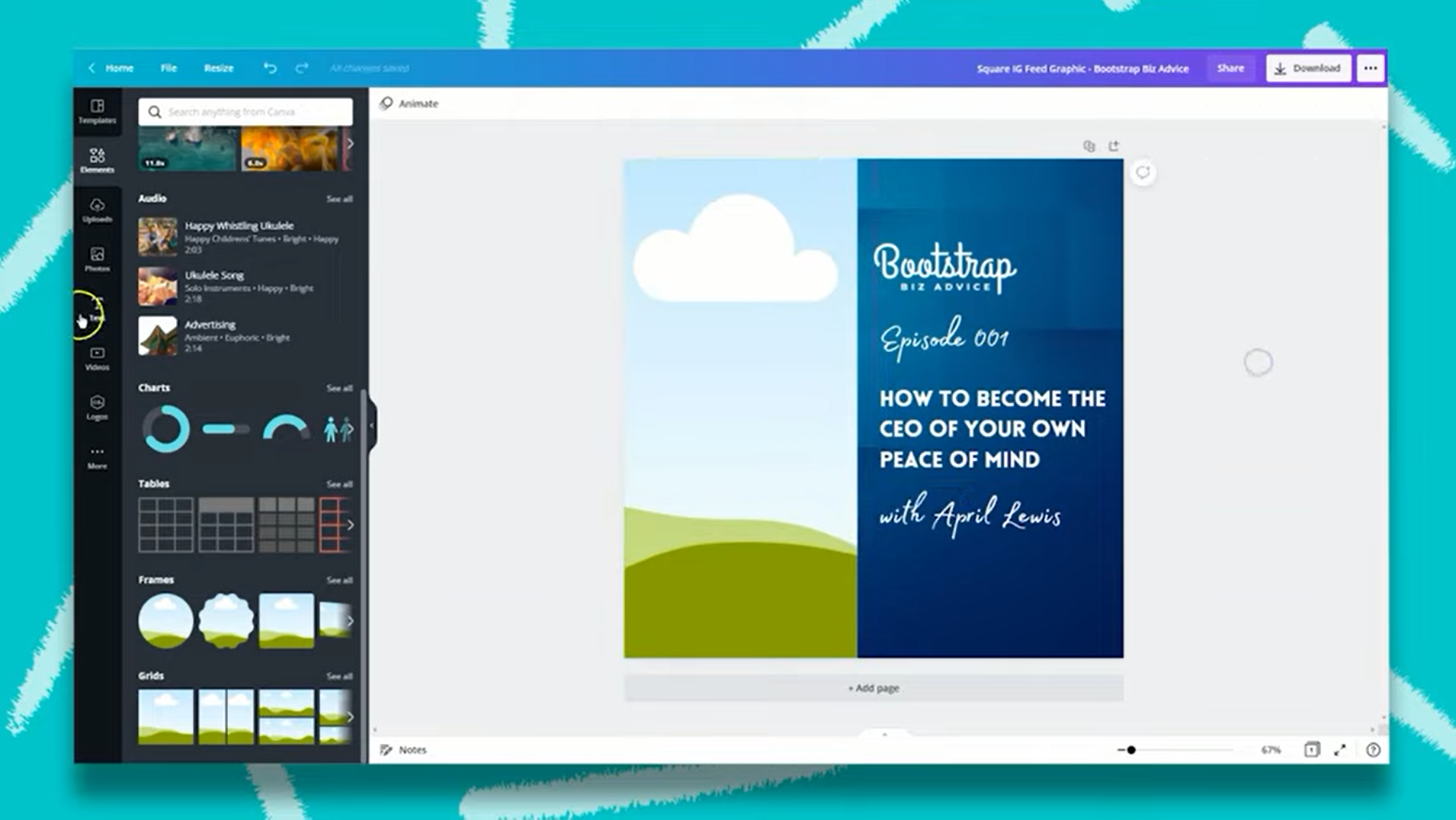Select the Elements sidebar tab
Viewport: 1456px width, 820px height.
[x=98, y=161]
